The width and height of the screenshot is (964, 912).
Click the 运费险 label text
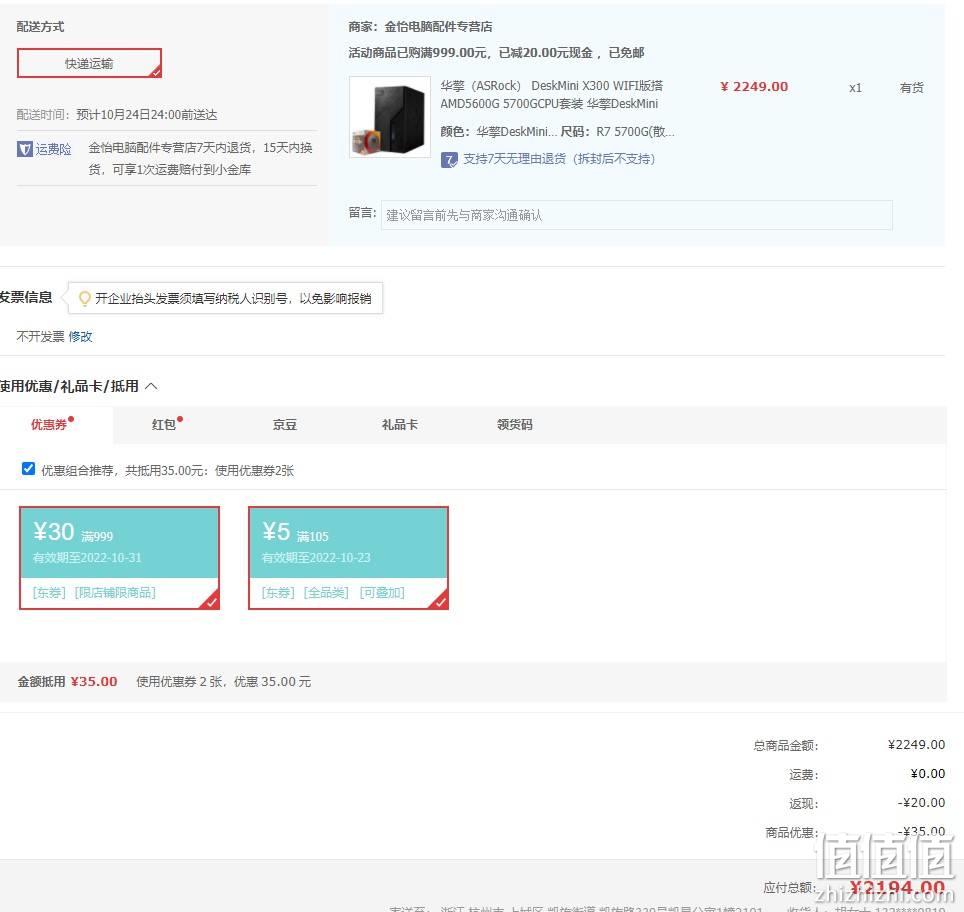point(53,149)
